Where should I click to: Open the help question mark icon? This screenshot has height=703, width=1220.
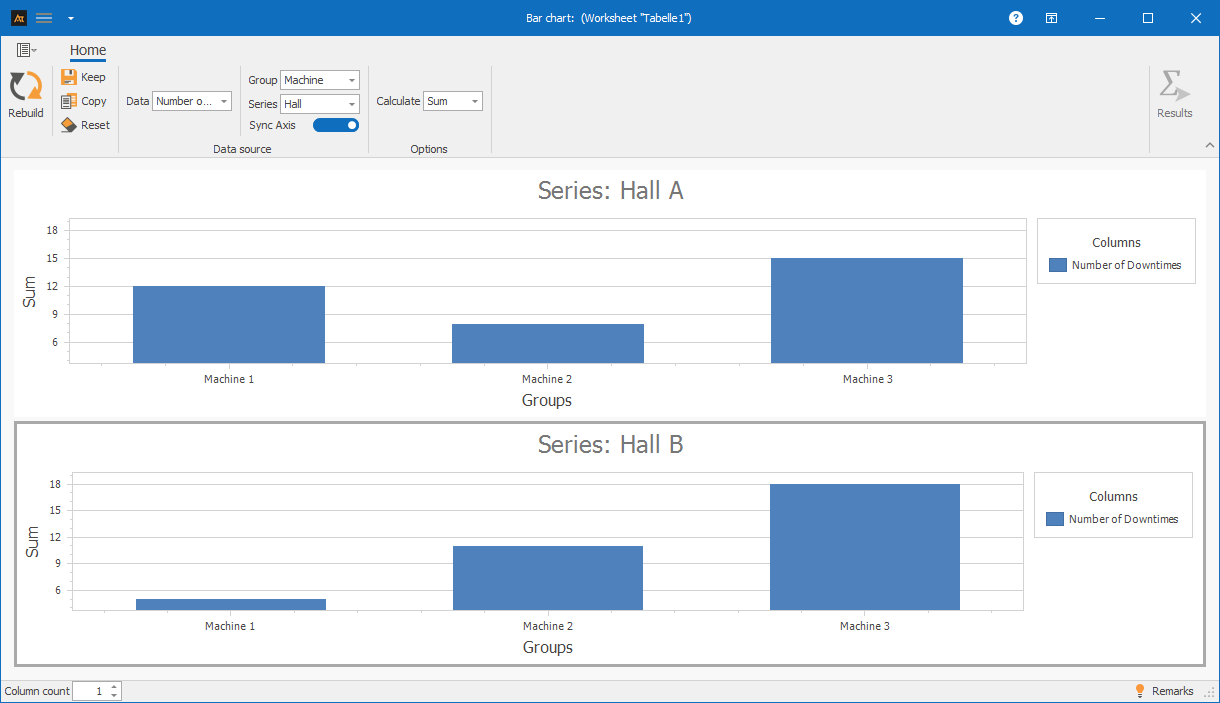coord(1016,18)
